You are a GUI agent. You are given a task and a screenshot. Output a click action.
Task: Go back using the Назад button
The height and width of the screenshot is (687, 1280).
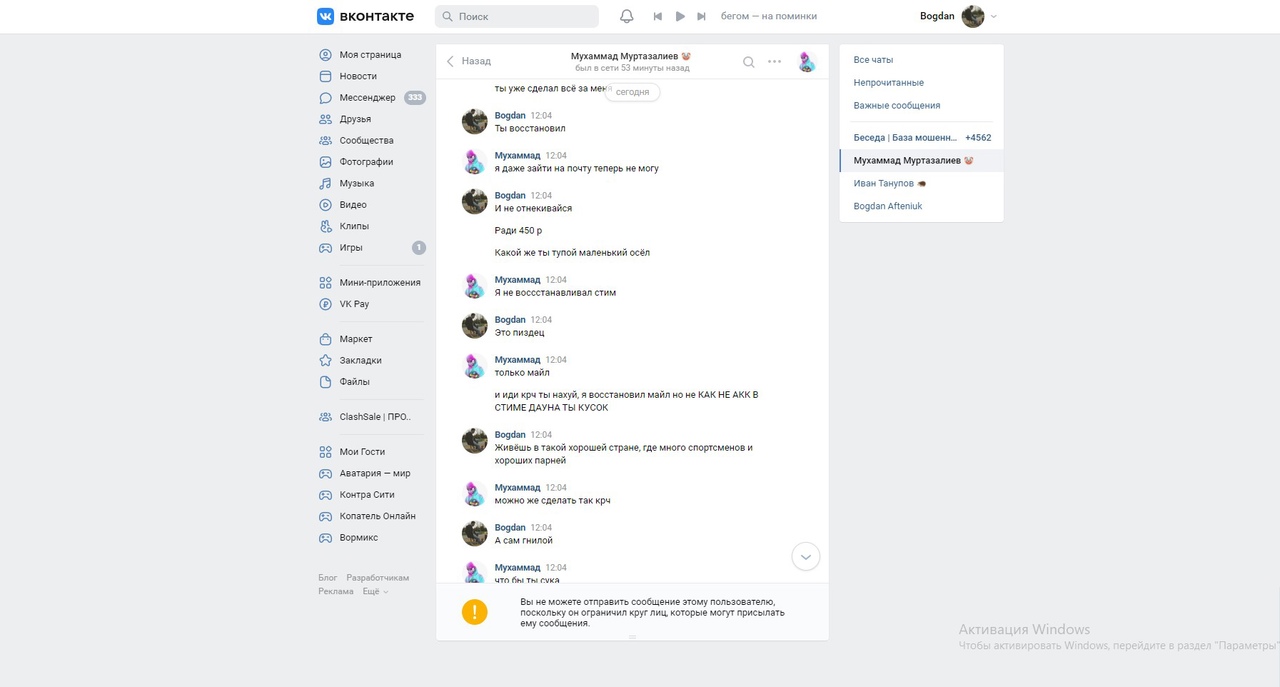(469, 61)
